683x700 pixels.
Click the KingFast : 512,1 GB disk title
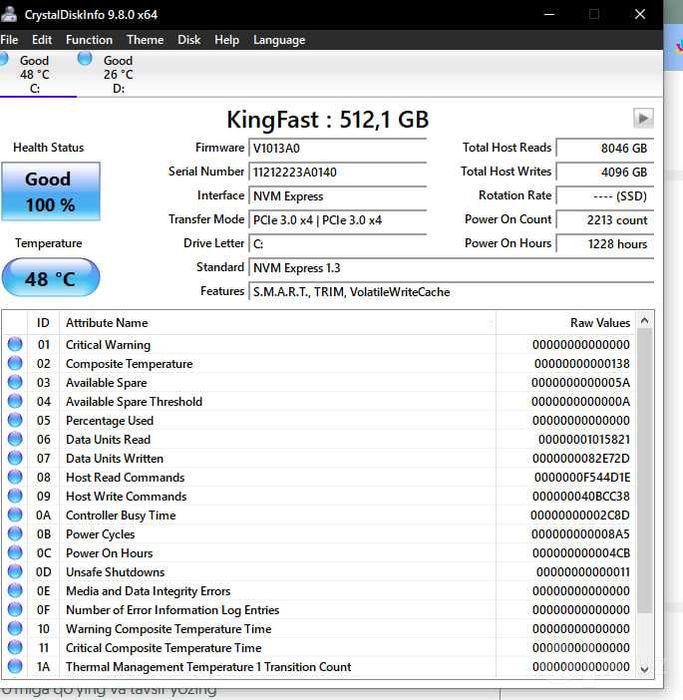(x=328, y=120)
